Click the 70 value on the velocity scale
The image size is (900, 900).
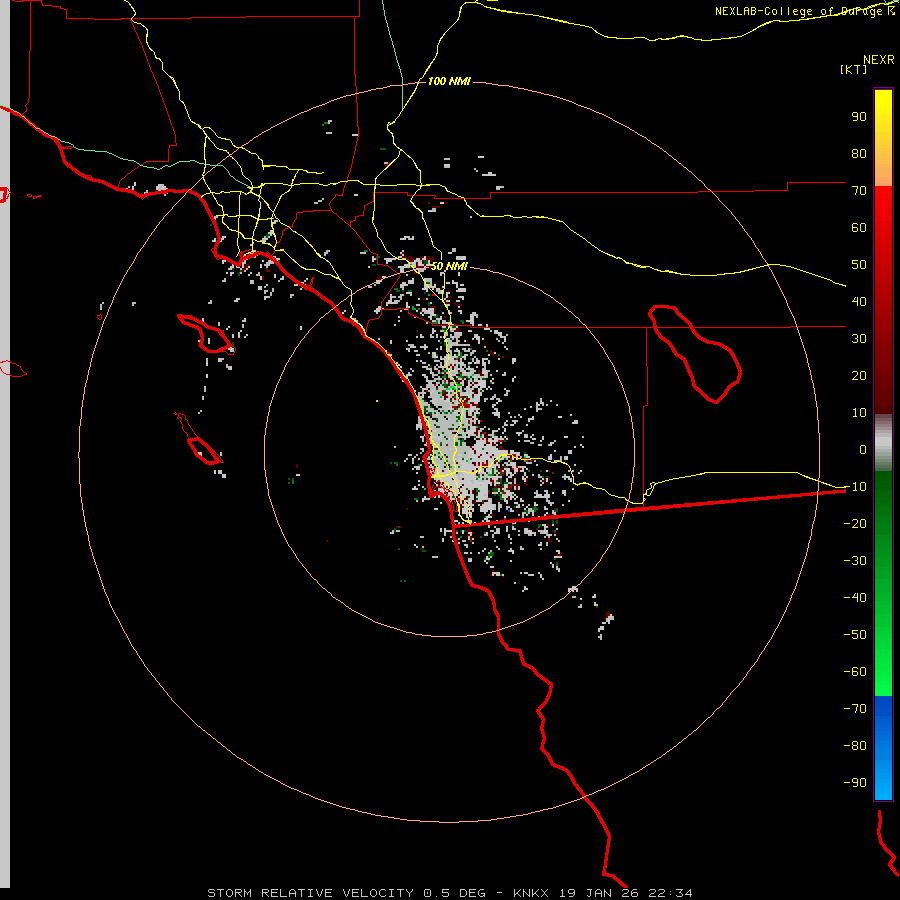pos(859,191)
